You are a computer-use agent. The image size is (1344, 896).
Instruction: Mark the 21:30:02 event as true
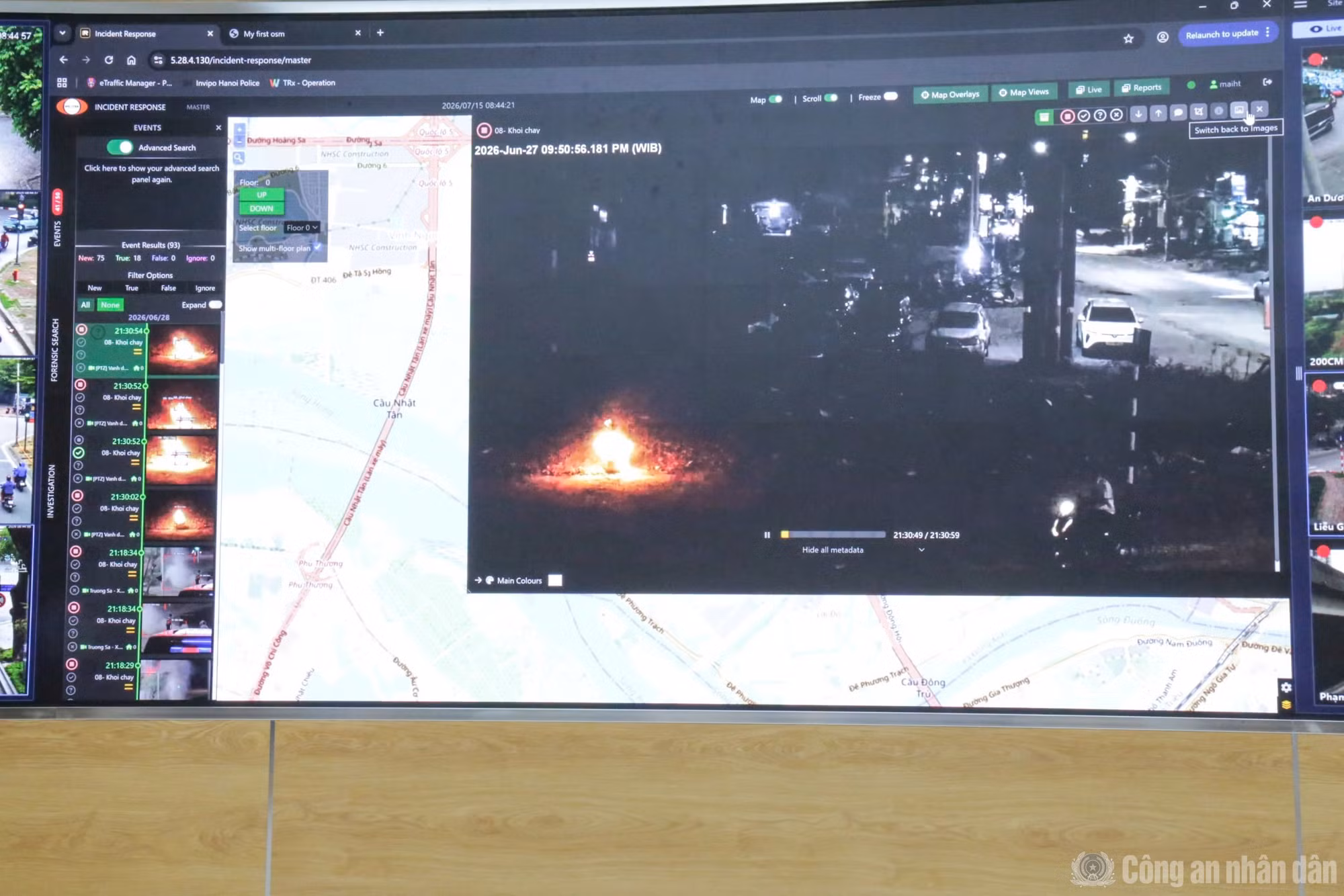coord(77,508)
